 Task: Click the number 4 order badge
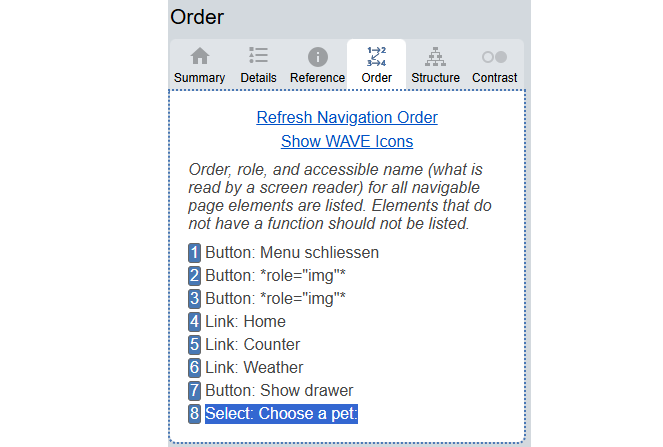click(x=194, y=322)
